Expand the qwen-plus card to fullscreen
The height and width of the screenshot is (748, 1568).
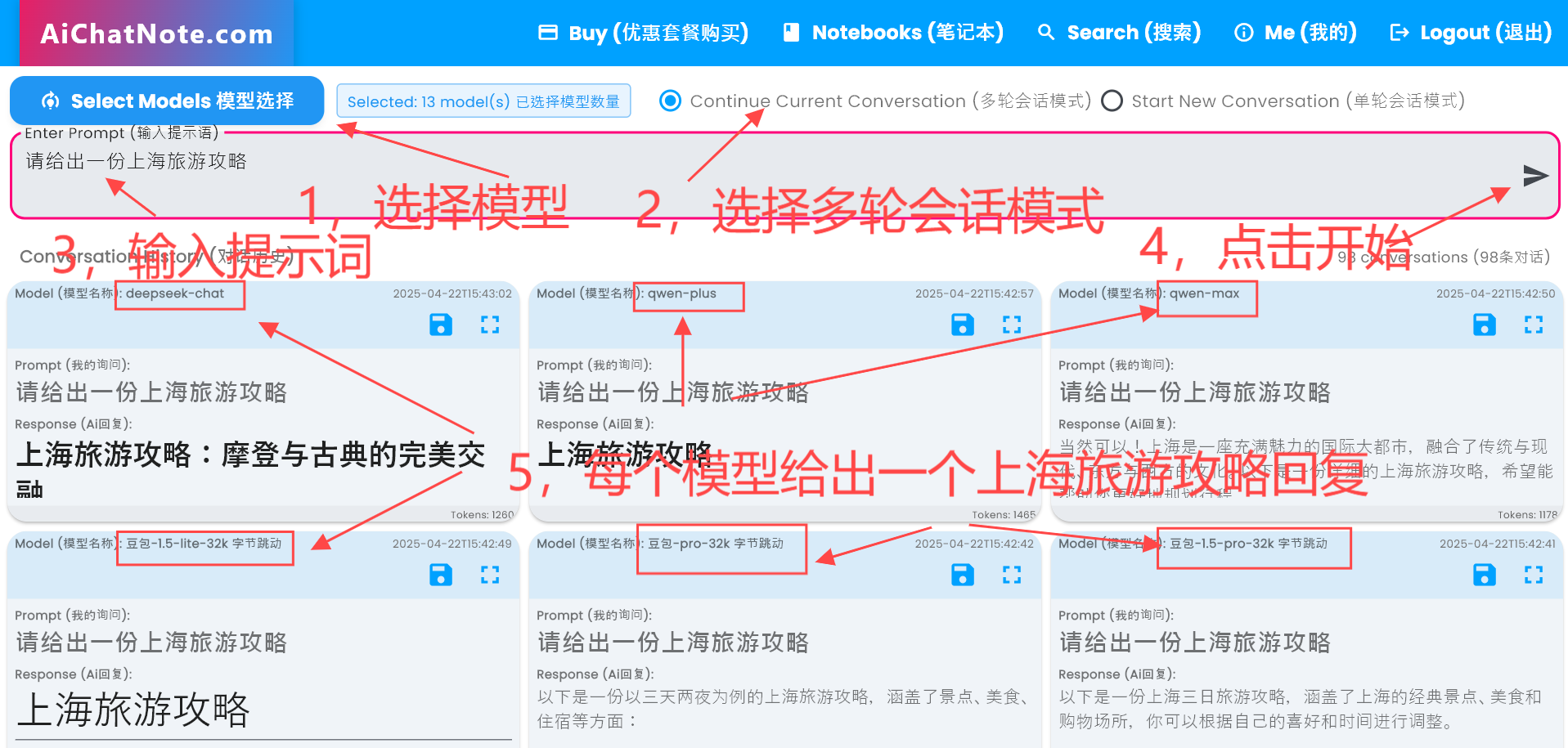1013,325
